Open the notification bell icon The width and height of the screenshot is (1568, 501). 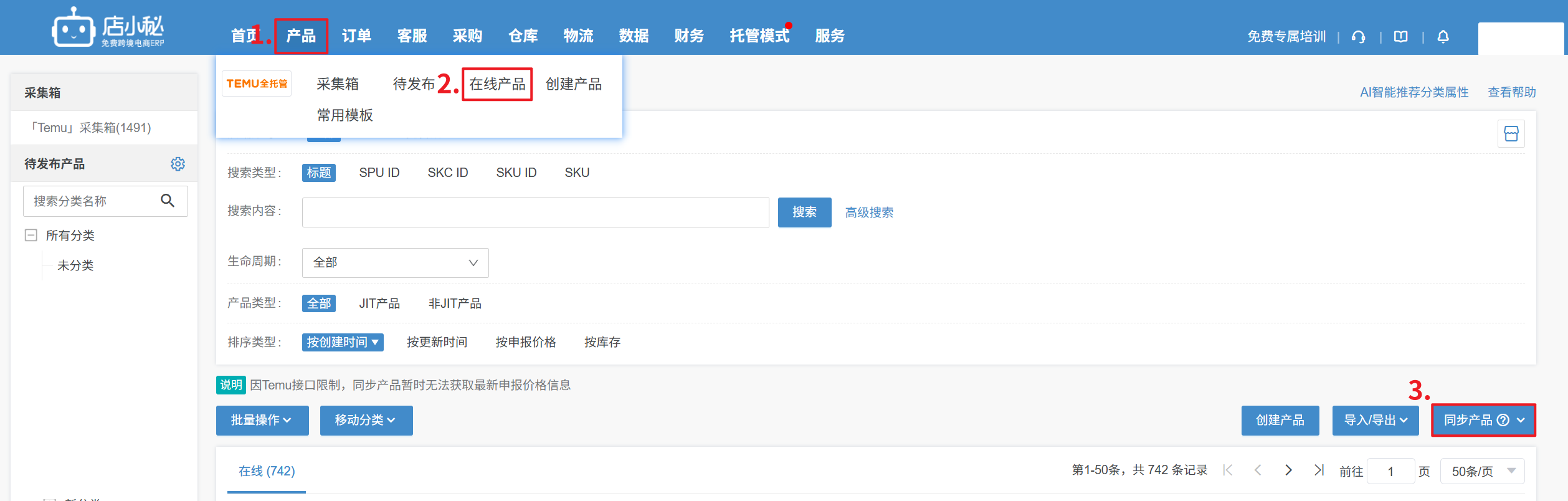[x=1443, y=37]
